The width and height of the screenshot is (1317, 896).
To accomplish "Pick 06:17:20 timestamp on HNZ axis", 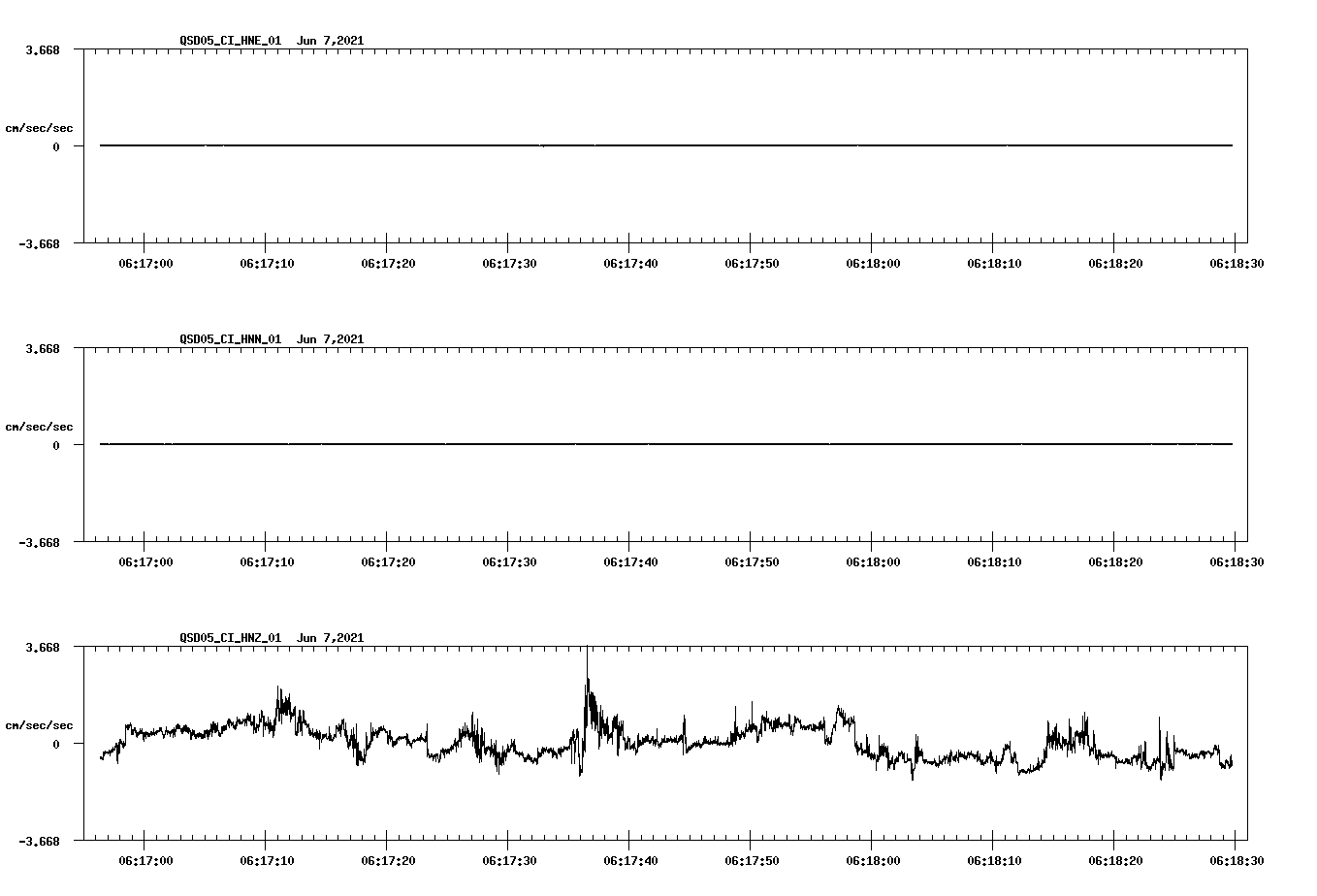I will 388,860.
